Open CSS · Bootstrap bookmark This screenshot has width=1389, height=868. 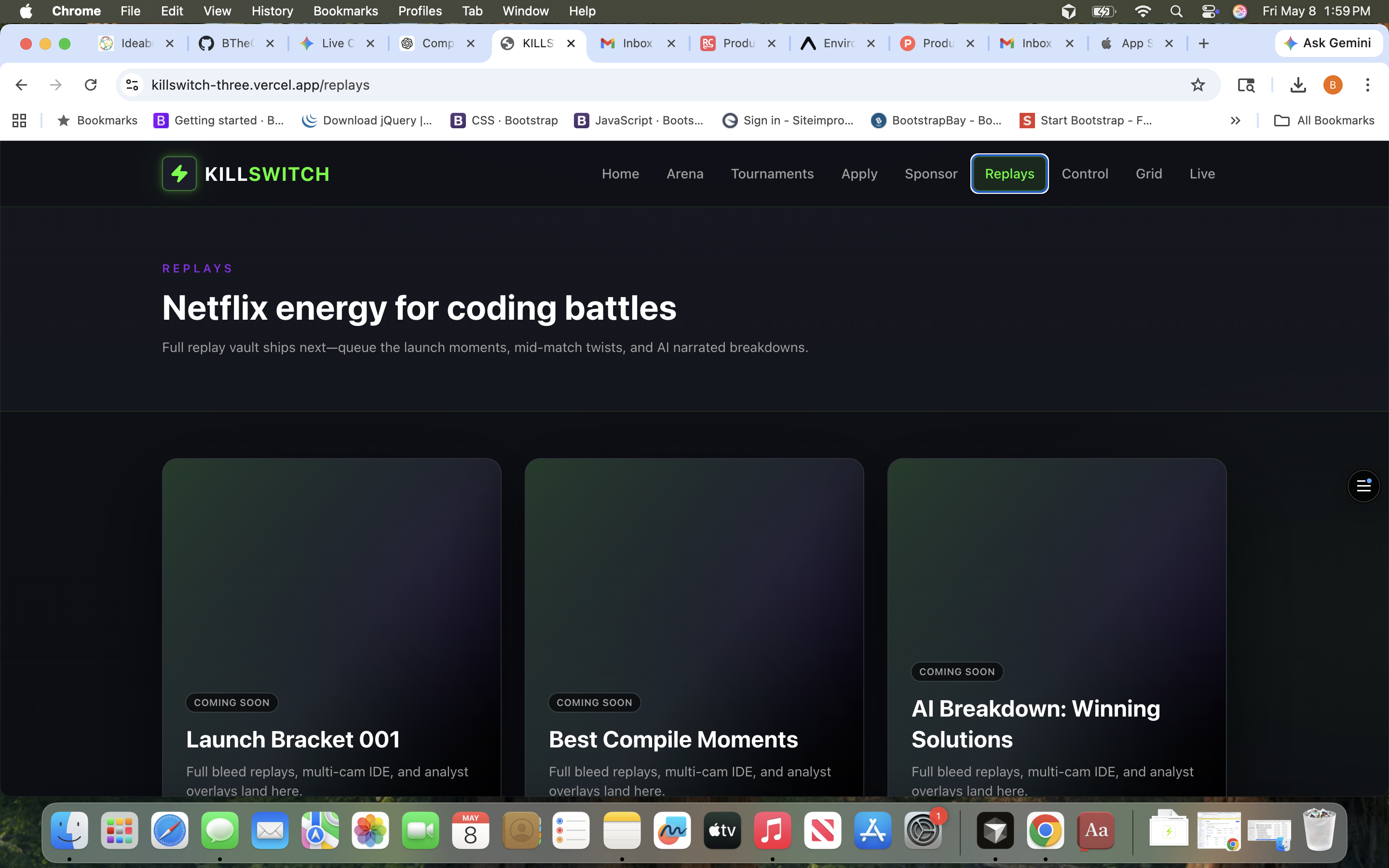tap(504, 120)
